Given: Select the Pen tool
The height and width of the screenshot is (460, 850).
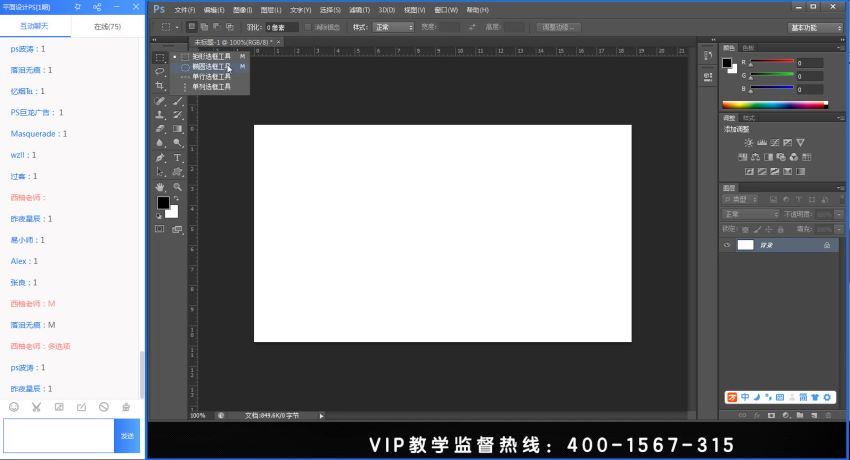Looking at the screenshot, I should pos(159,158).
